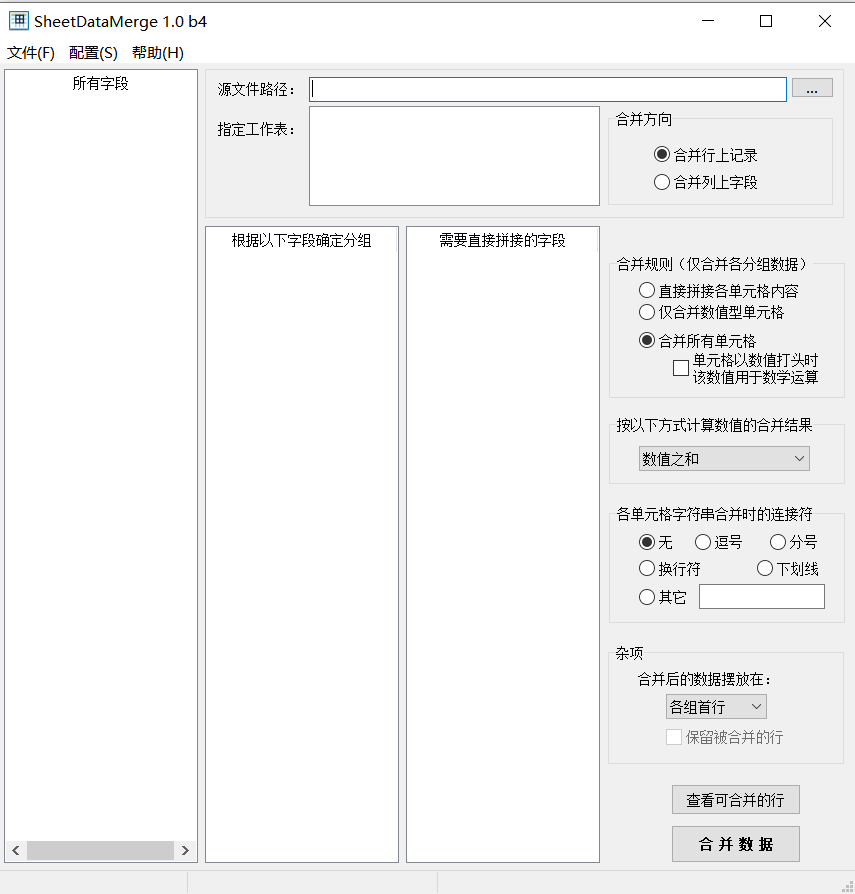Click the 合并数据 button
The image size is (855, 894).
tap(735, 843)
